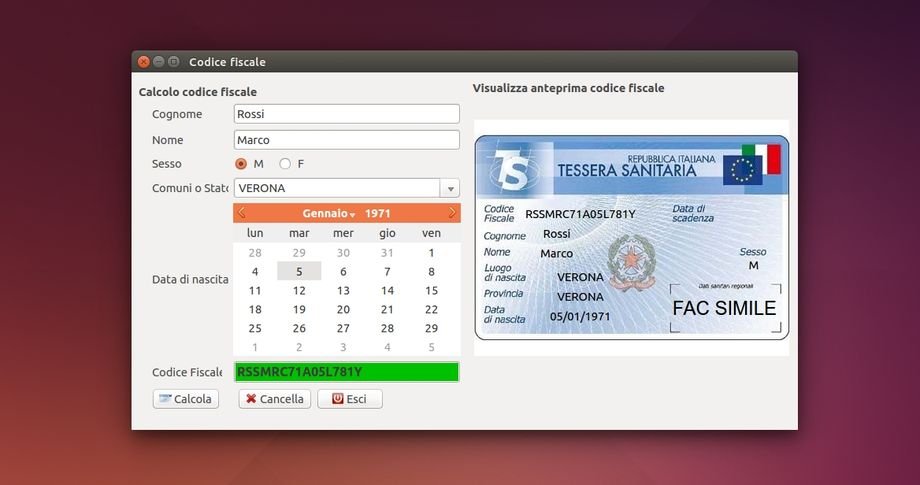Image resolution: width=920 pixels, height=485 pixels.
Task: Click the Esci button
Action: pos(350,399)
